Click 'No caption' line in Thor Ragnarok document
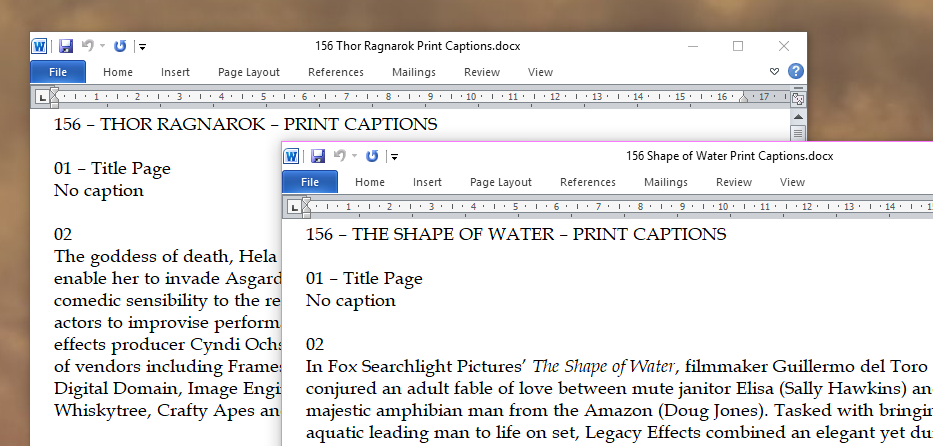Screen dimensions: 933x446 pyautogui.click(x=99, y=191)
